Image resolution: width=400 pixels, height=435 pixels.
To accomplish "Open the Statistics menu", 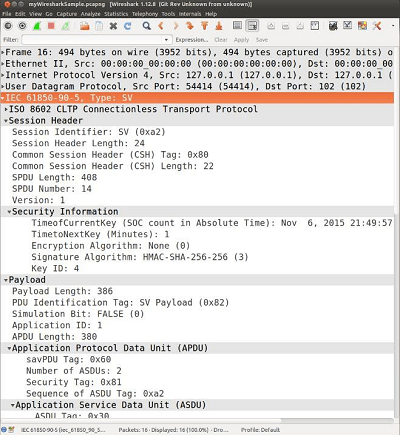I will pyautogui.click(x=116, y=14).
